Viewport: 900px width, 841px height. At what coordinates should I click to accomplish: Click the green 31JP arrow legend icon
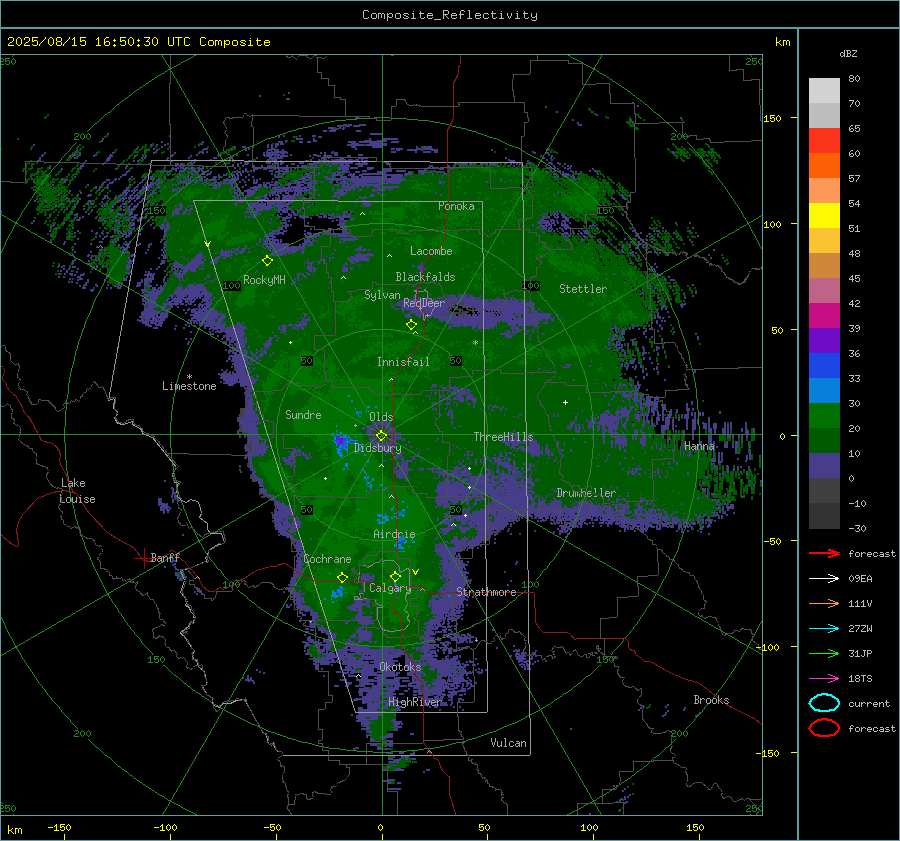[x=824, y=653]
